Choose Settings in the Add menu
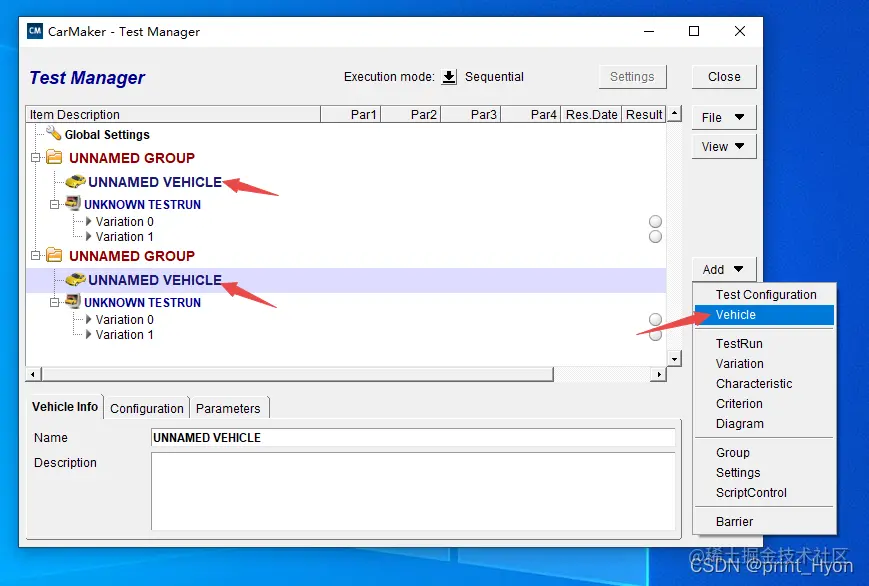Viewport: 869px width, 586px height. tap(765, 472)
